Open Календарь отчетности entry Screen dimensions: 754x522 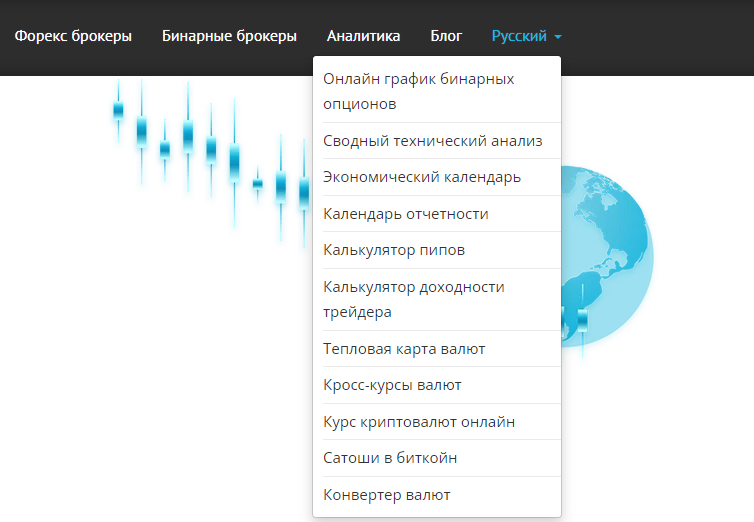pyautogui.click(x=437, y=213)
